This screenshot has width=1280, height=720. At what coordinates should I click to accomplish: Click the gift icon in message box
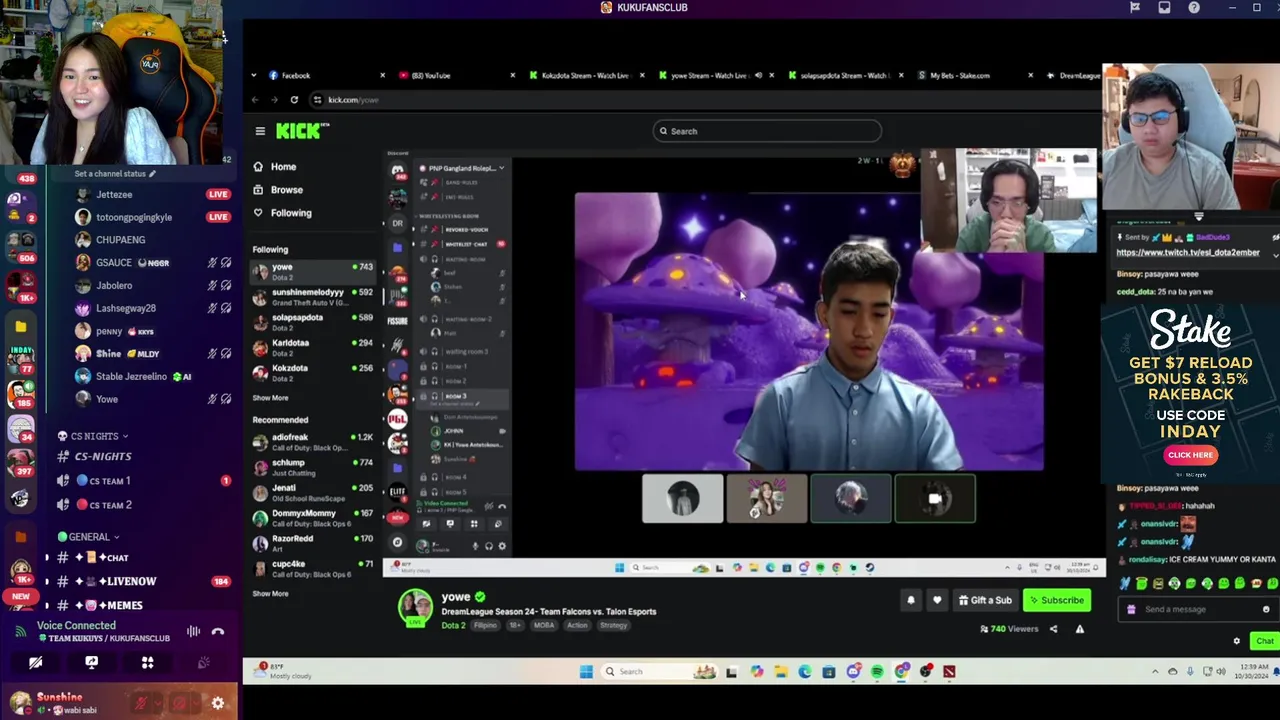tap(1131, 609)
